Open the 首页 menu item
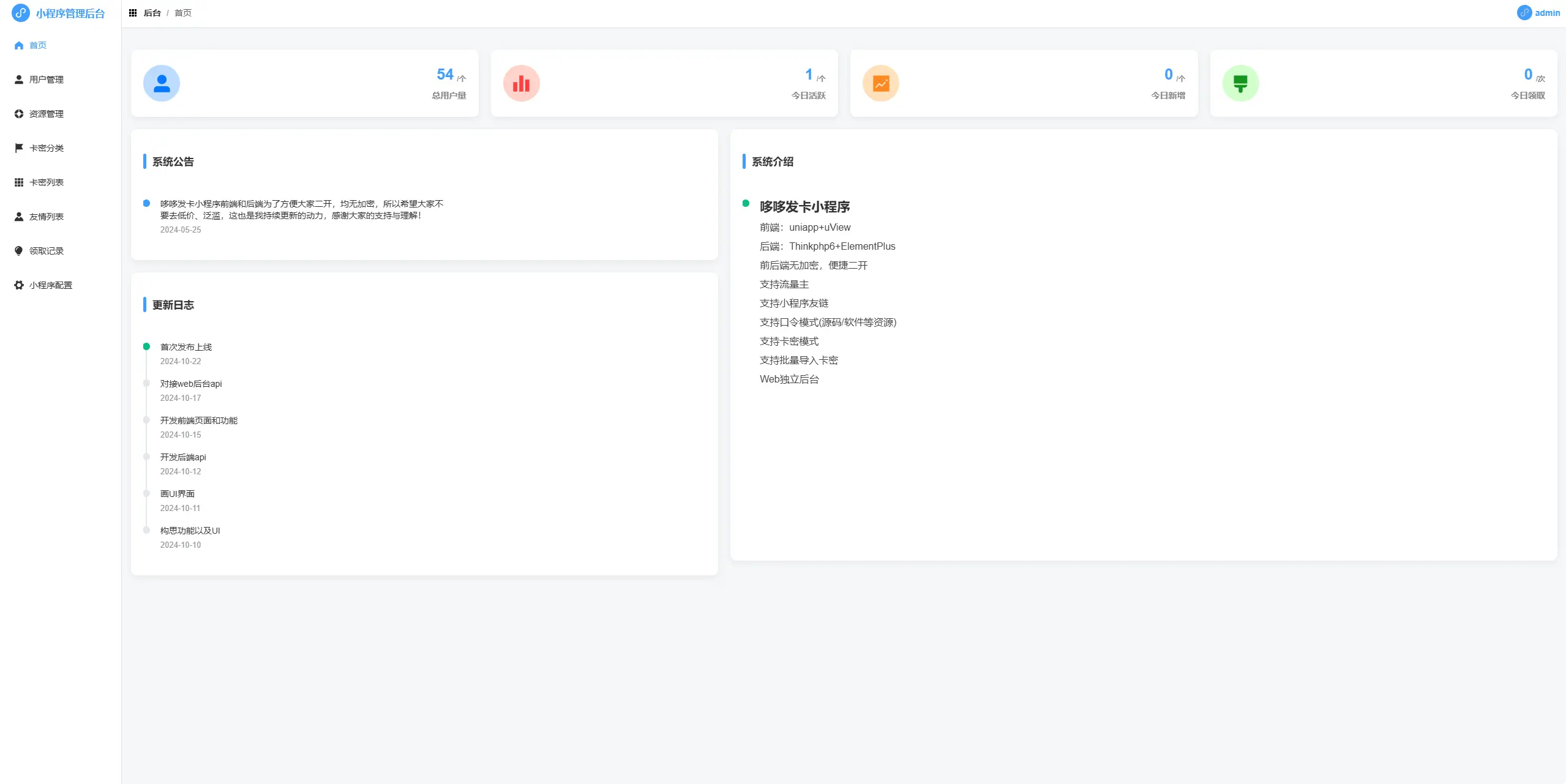Screen dimensions: 1566x784 (x=38, y=45)
